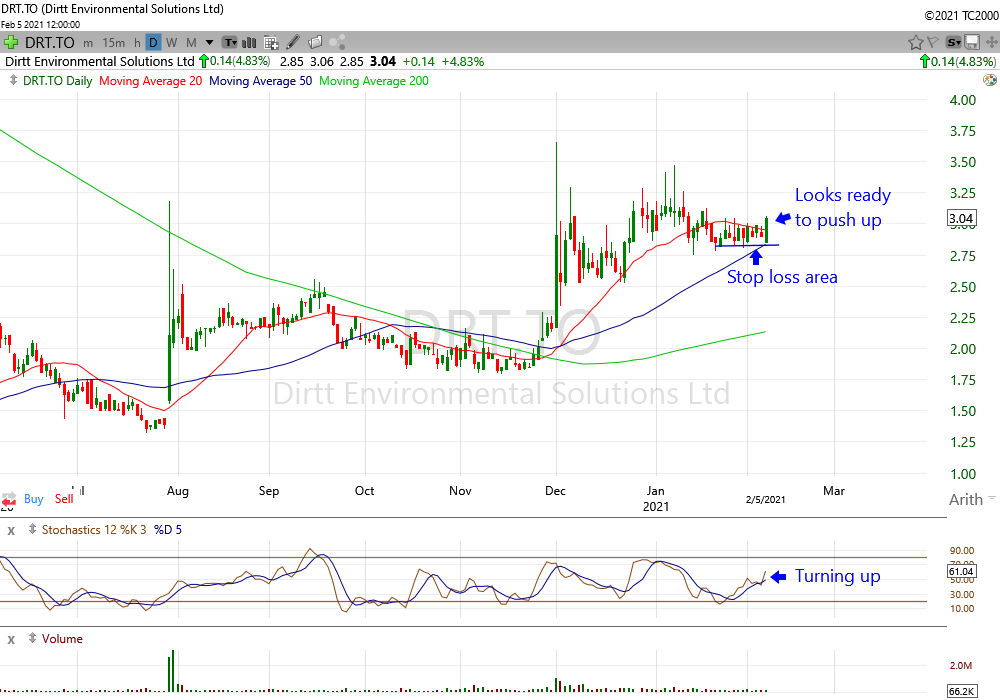Open the notes icon in chart toolbar

[315, 43]
